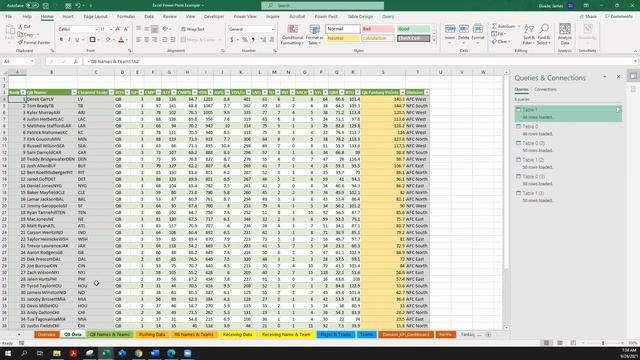Open the QB Name column filter dropdown
The image size is (640, 360).
click(x=74, y=92)
